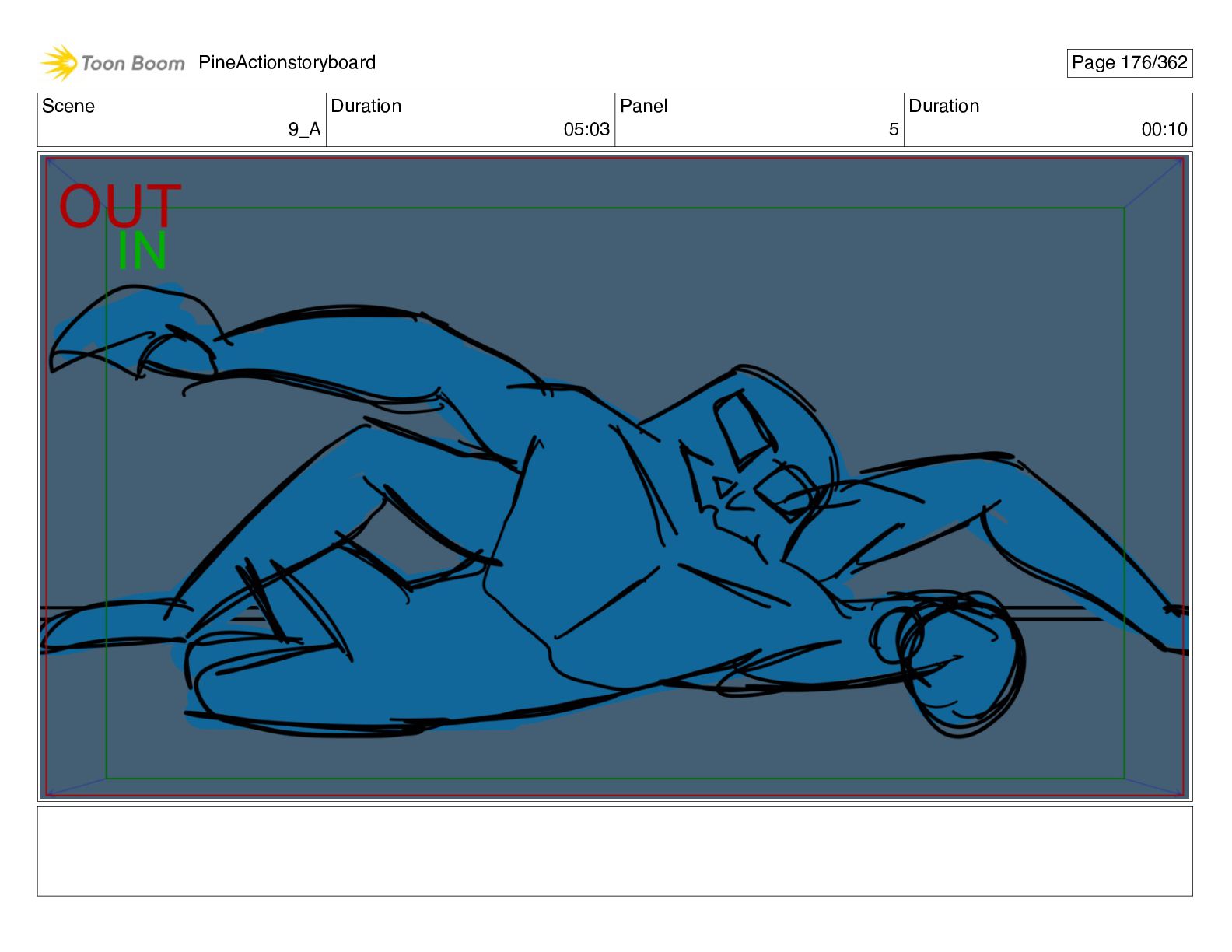Select the scene duration 05:03
Viewport: 1232px width, 952px height.
[586, 130]
